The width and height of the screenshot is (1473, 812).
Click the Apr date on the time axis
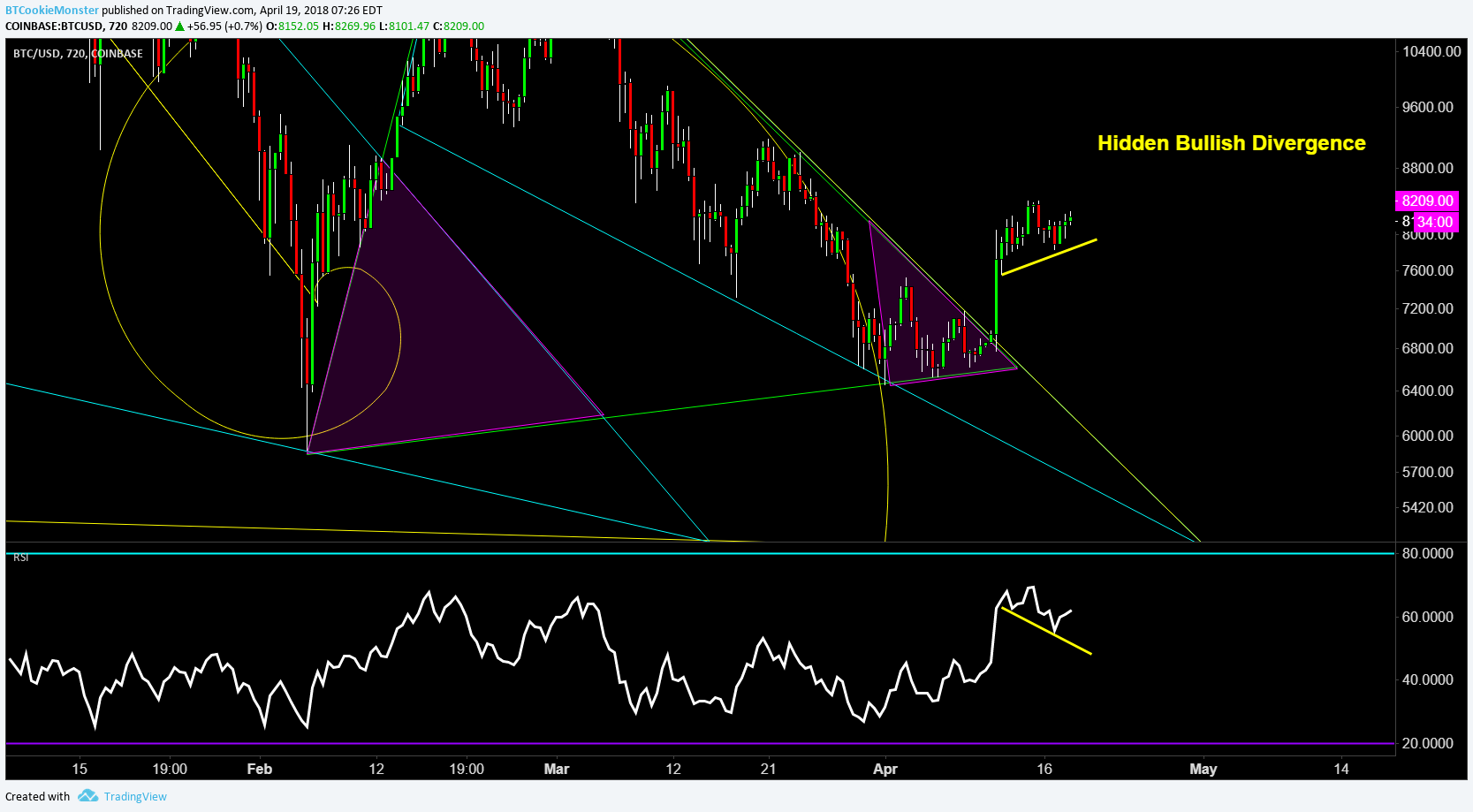[x=885, y=769]
